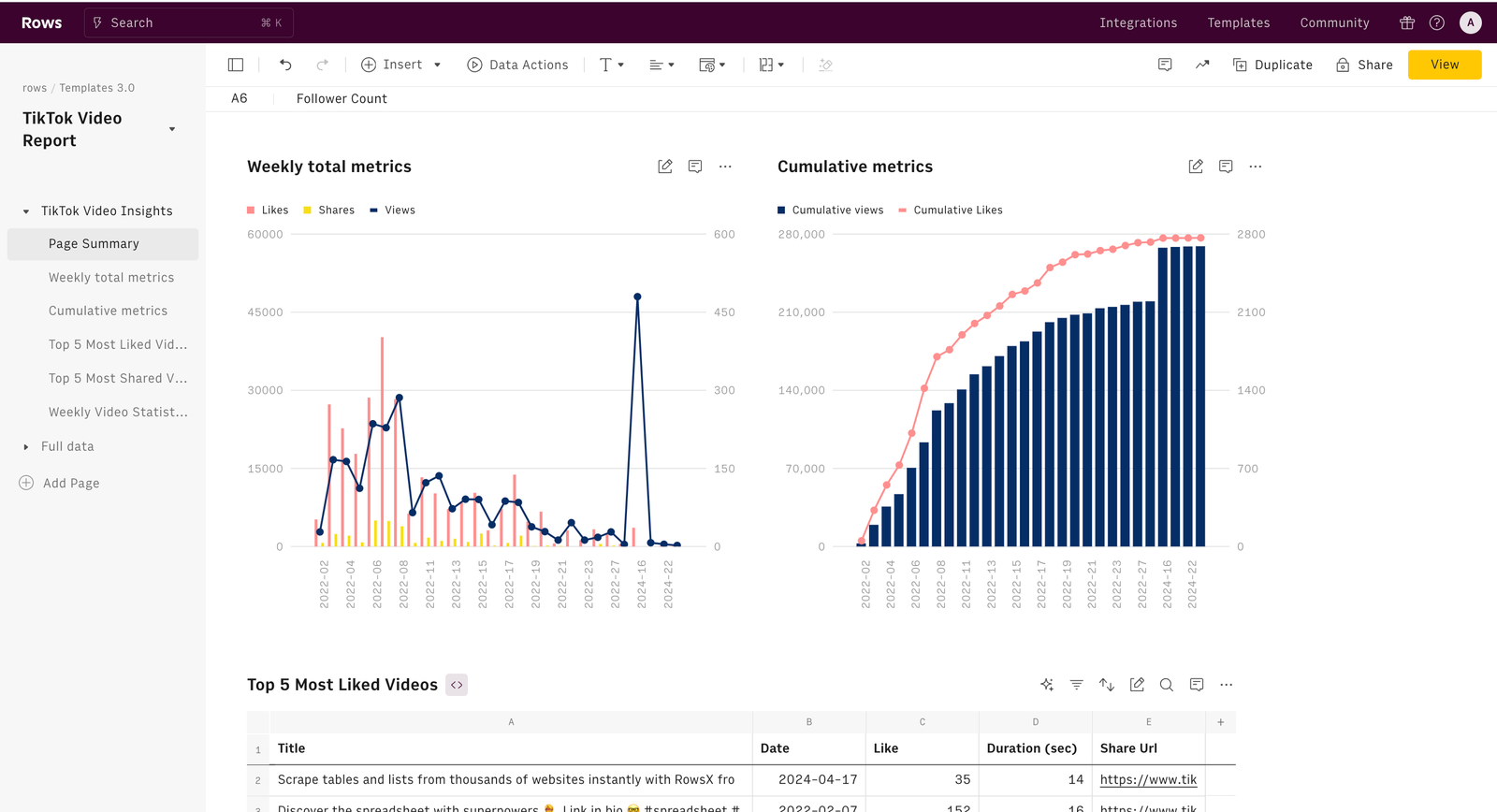The height and width of the screenshot is (812, 1497).
Task: Toggle the Views legend series
Action: (x=393, y=210)
